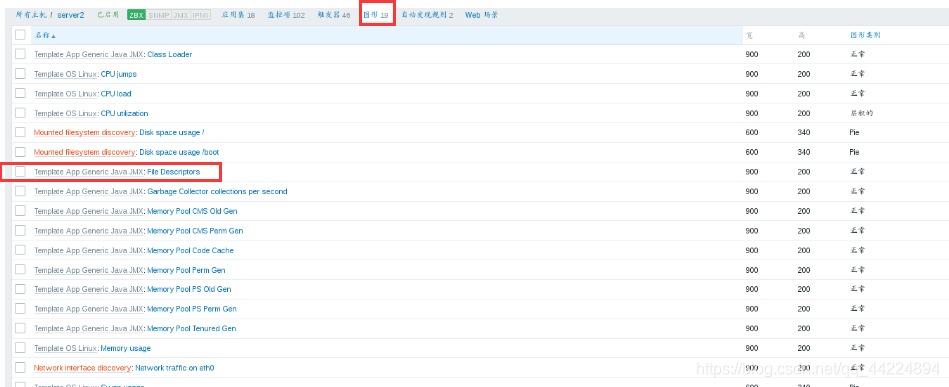Open the CPU load graph

tap(116, 94)
